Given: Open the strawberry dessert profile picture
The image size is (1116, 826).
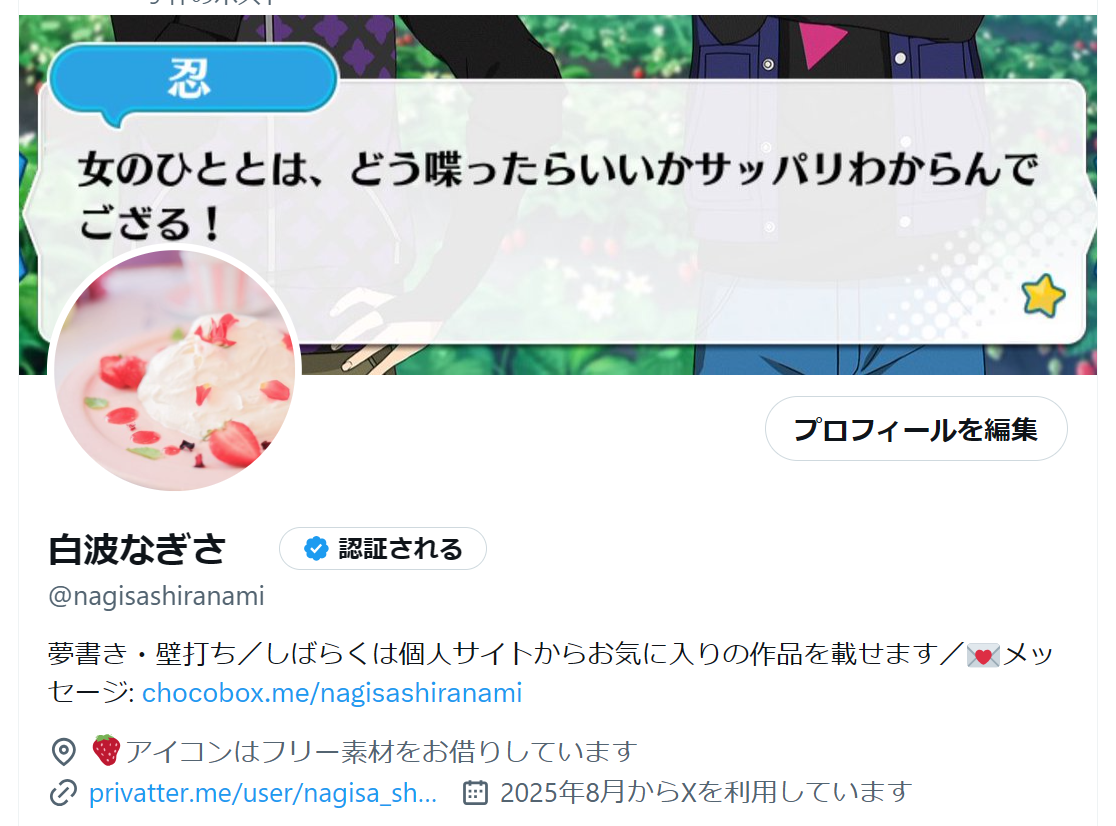Looking at the screenshot, I should (174, 370).
